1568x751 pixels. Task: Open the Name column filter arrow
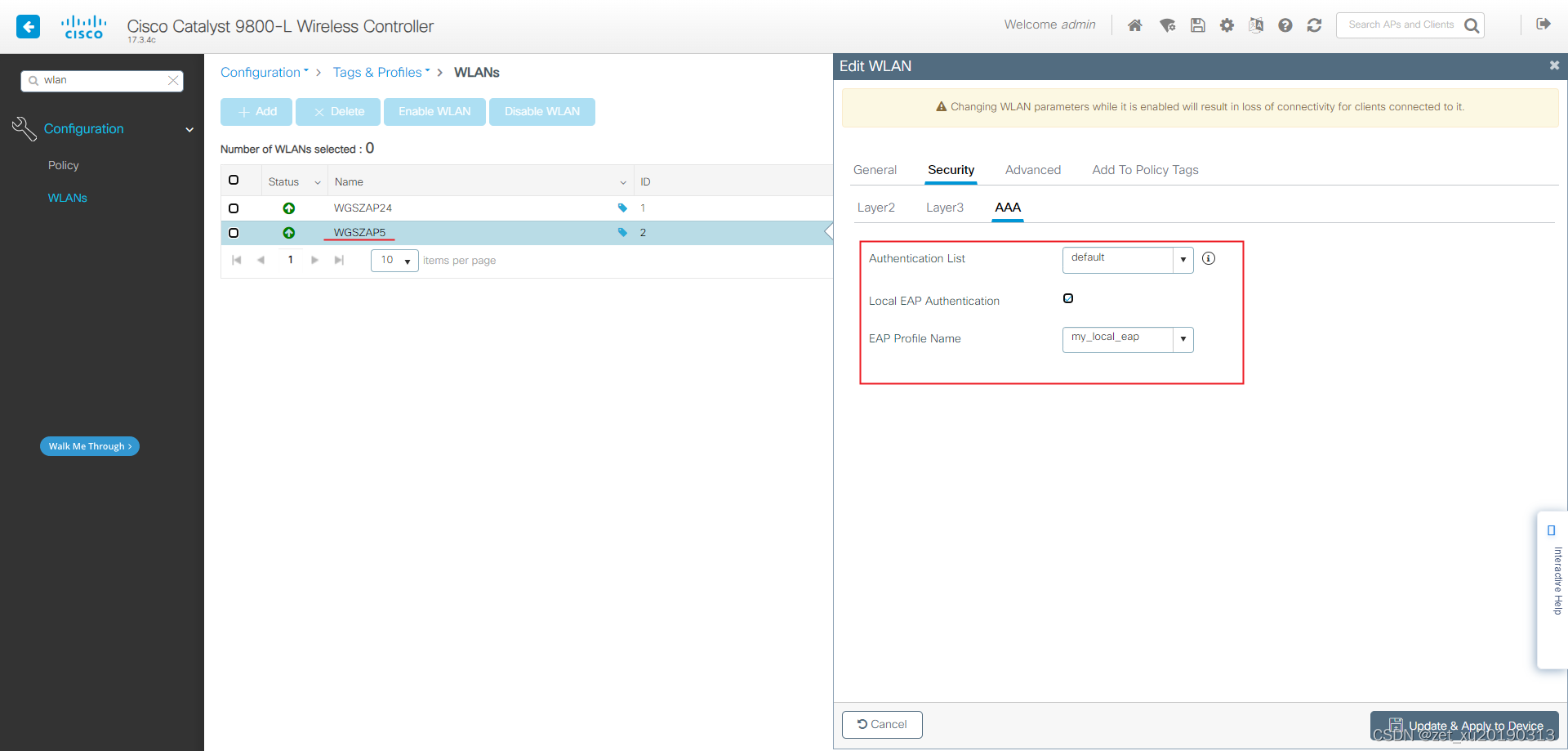click(x=623, y=182)
